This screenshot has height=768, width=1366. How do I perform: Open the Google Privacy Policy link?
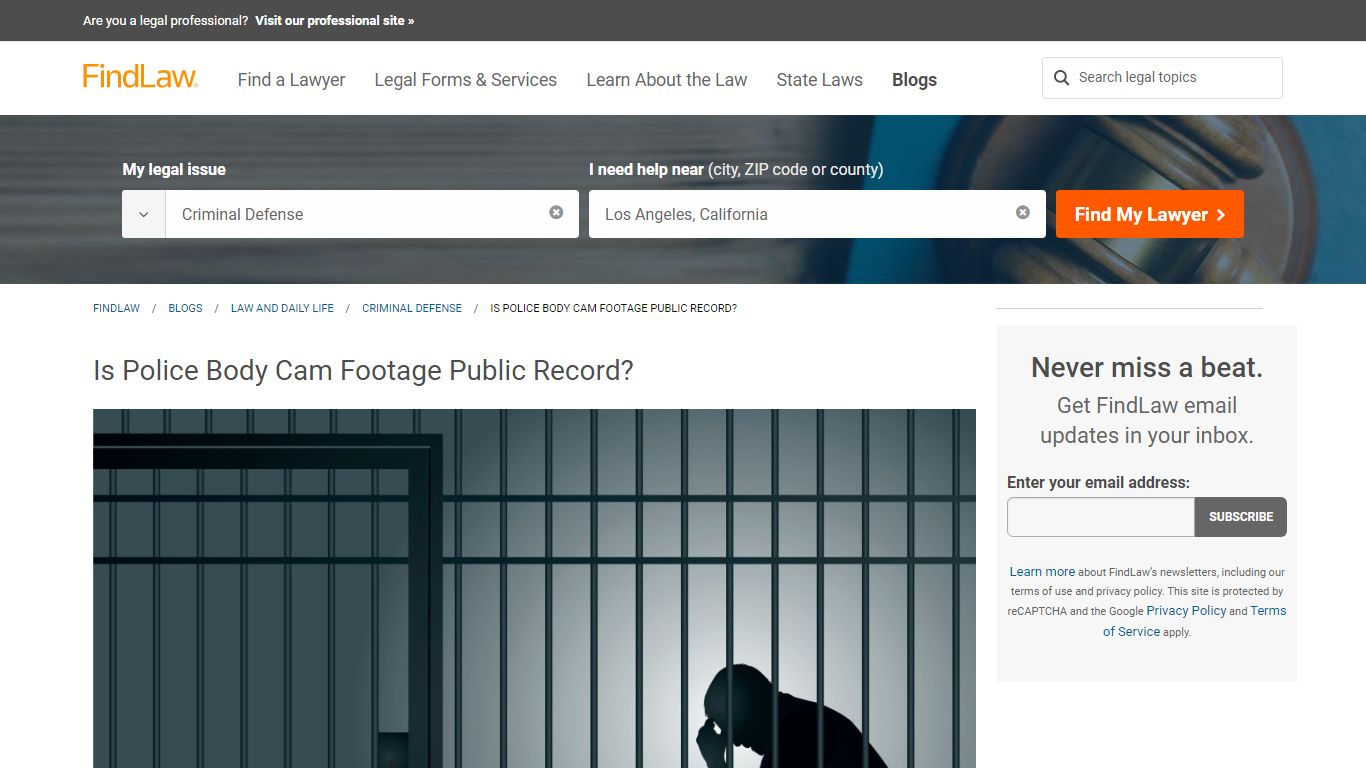tap(1186, 611)
